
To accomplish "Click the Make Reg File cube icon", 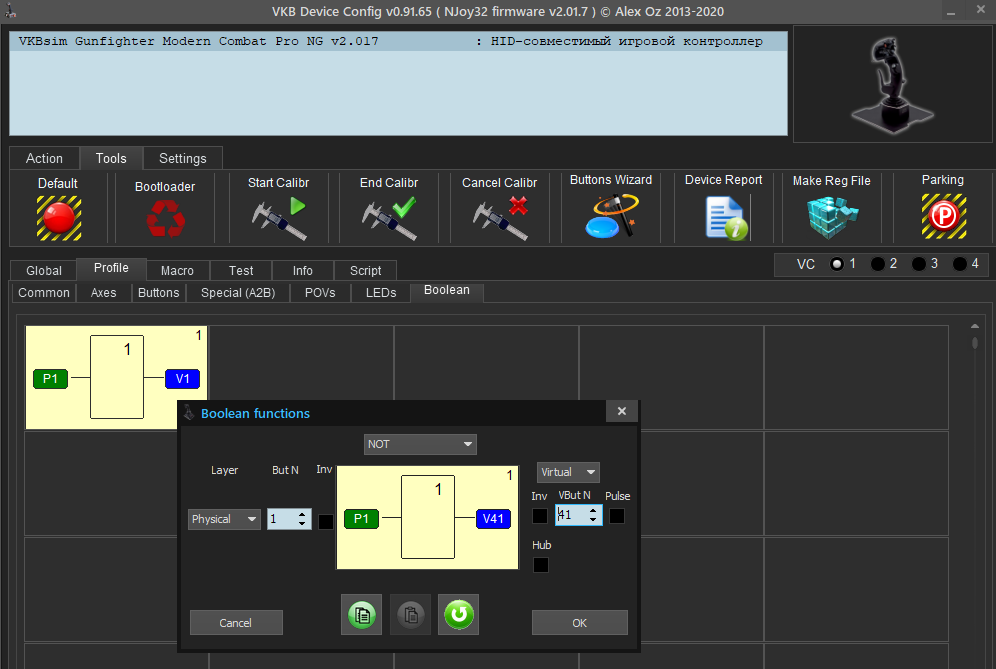I will tap(832, 217).
